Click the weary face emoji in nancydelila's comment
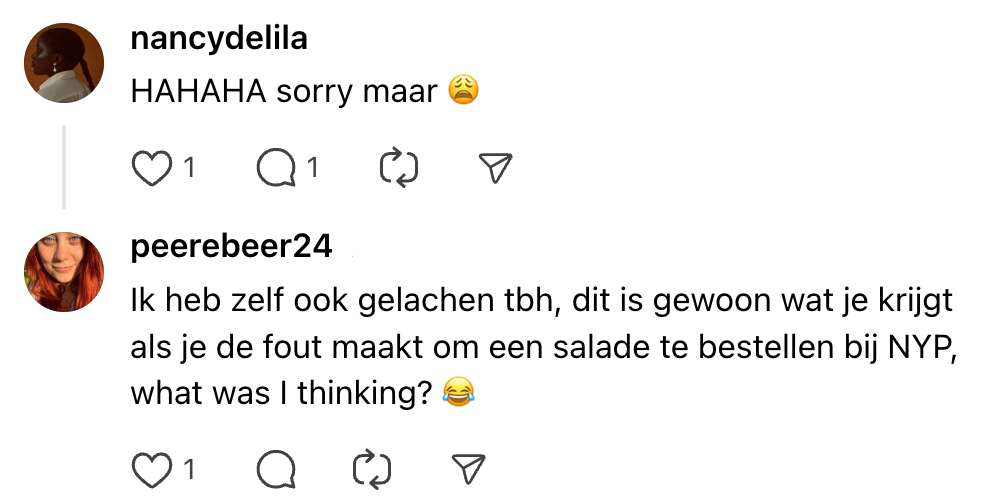Screen dimensions: 988x504 pyautogui.click(x=464, y=91)
